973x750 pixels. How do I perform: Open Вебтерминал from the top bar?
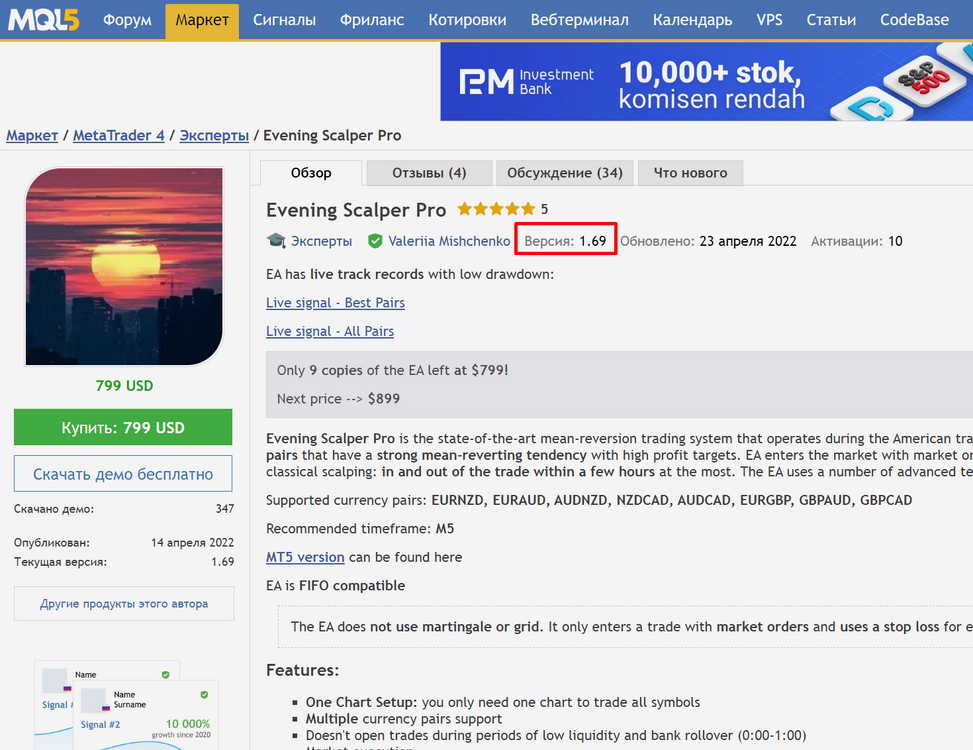pyautogui.click(x=580, y=20)
